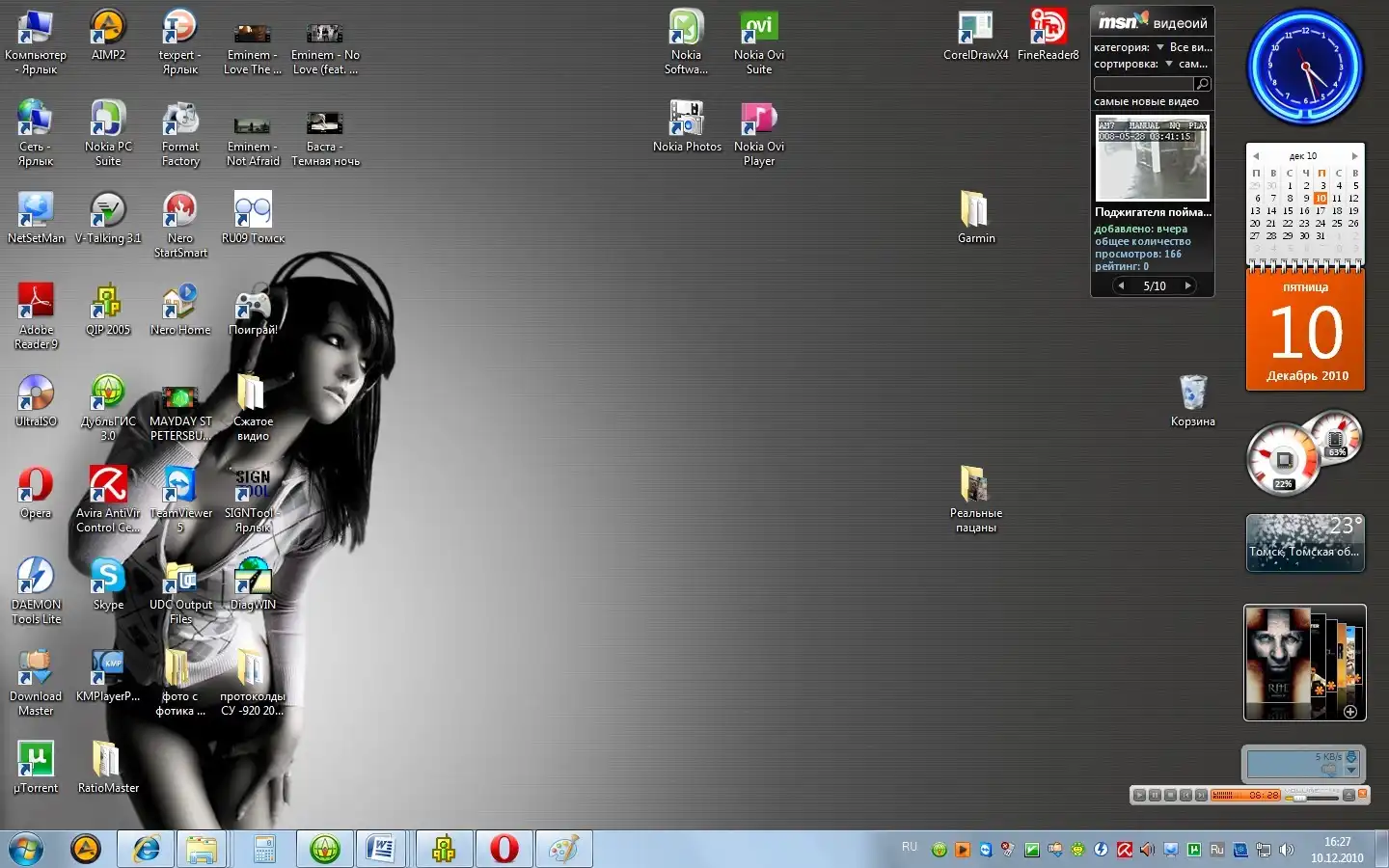Go to next month in calendar gadget
Viewport: 1389px width, 868px height.
1354,156
